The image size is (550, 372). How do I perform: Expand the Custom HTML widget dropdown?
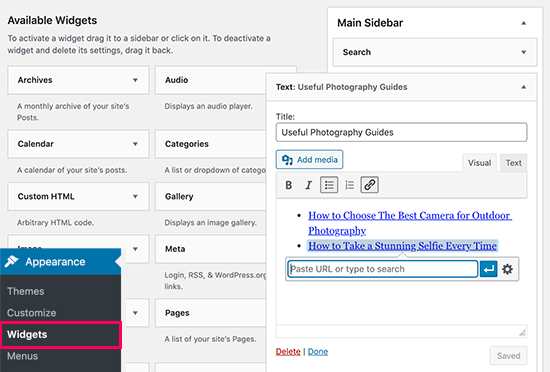135,196
